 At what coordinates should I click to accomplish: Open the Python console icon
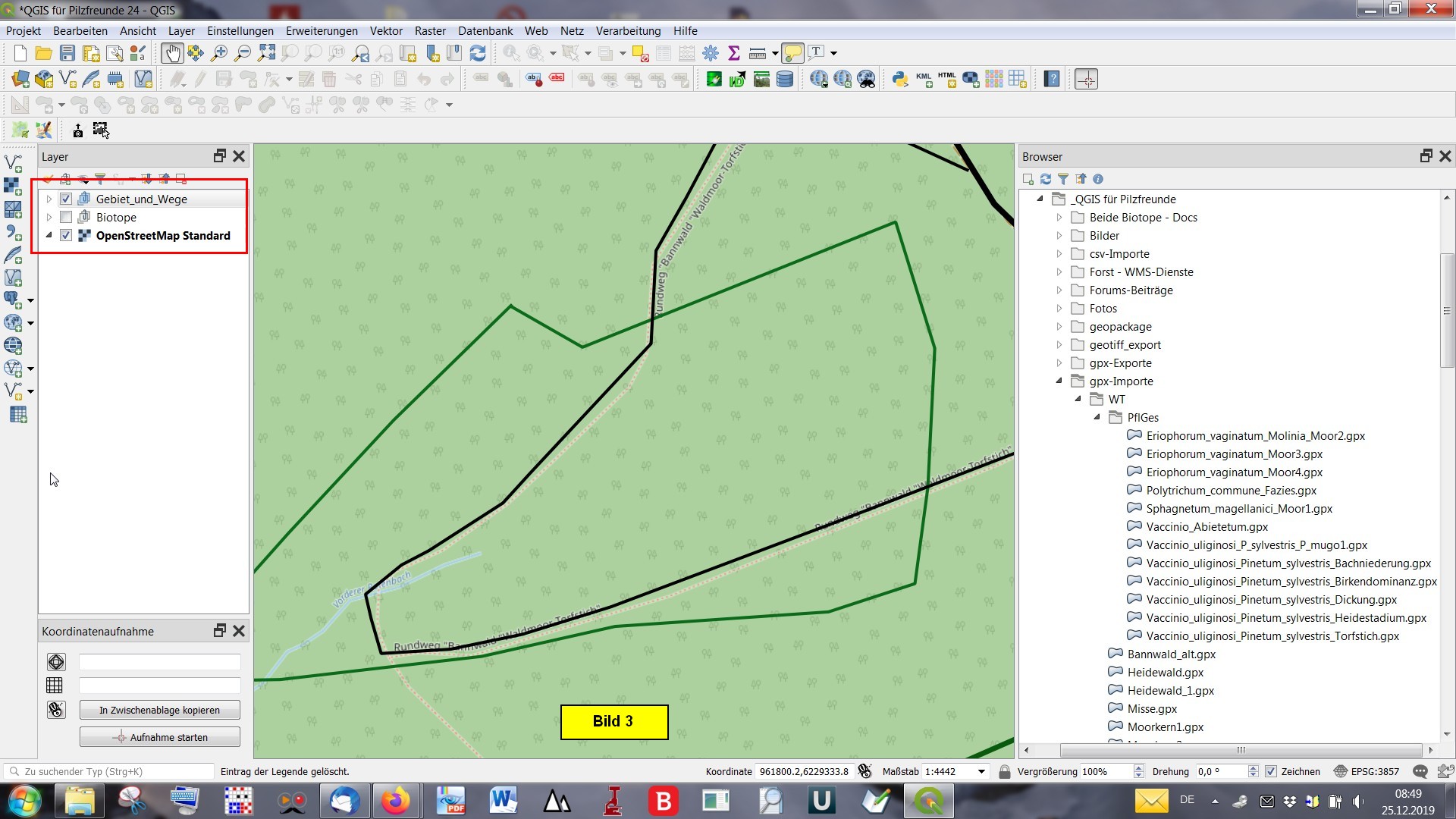899,79
